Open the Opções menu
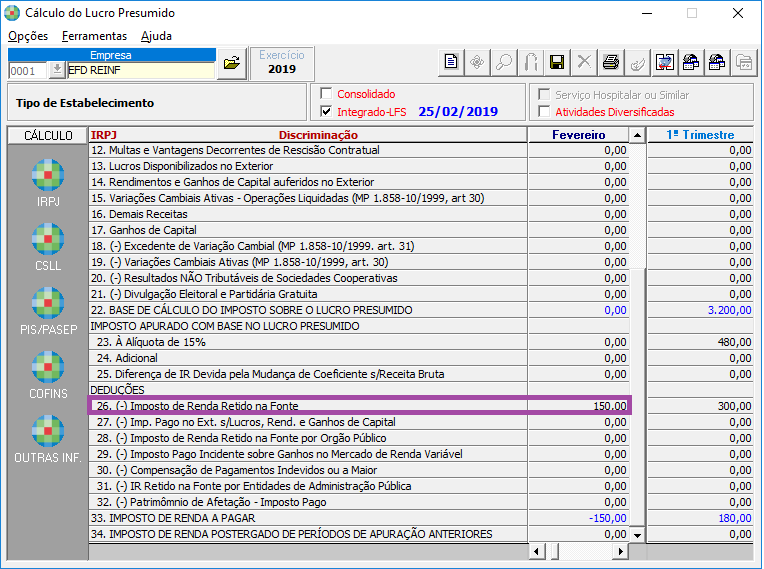 [28, 36]
